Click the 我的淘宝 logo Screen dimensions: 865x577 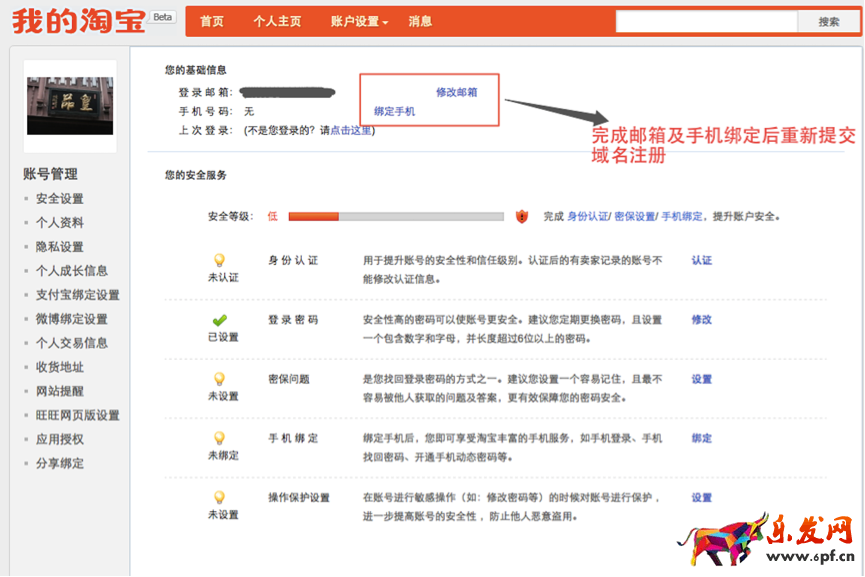[78, 21]
